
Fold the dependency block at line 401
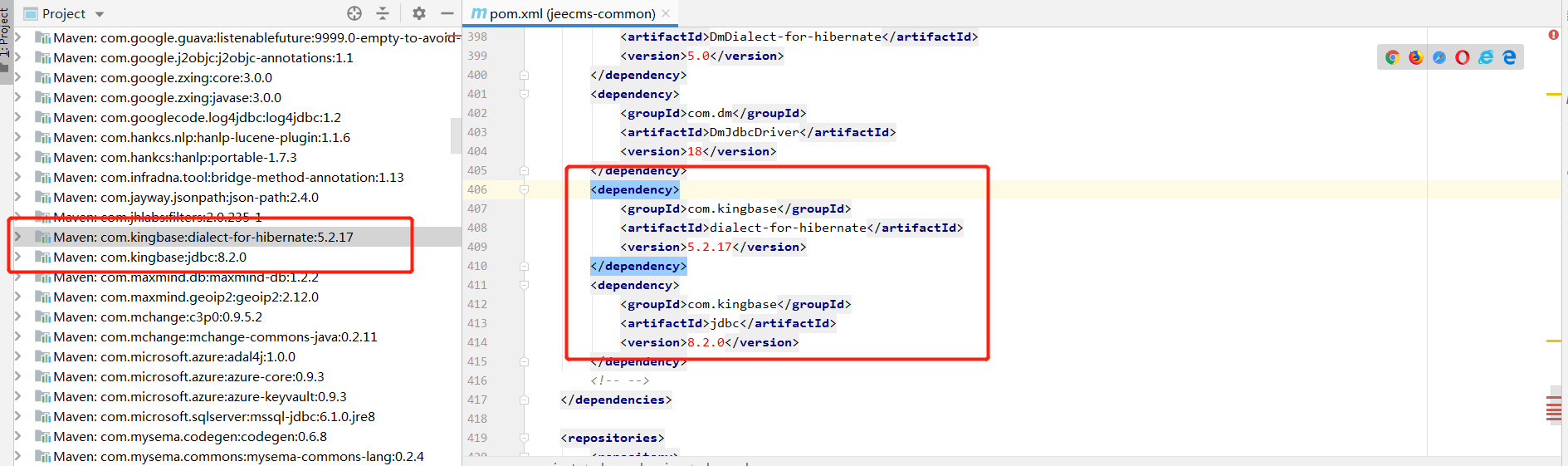click(524, 94)
